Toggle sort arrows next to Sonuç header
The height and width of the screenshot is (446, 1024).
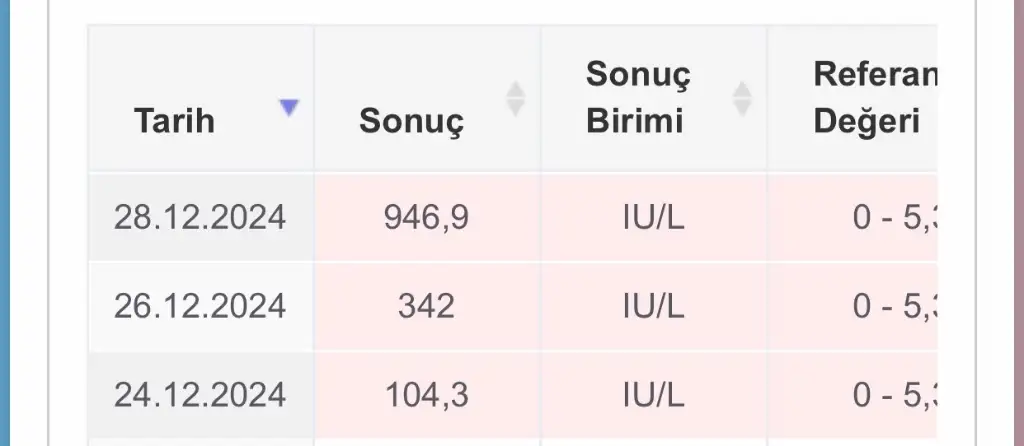[515, 98]
